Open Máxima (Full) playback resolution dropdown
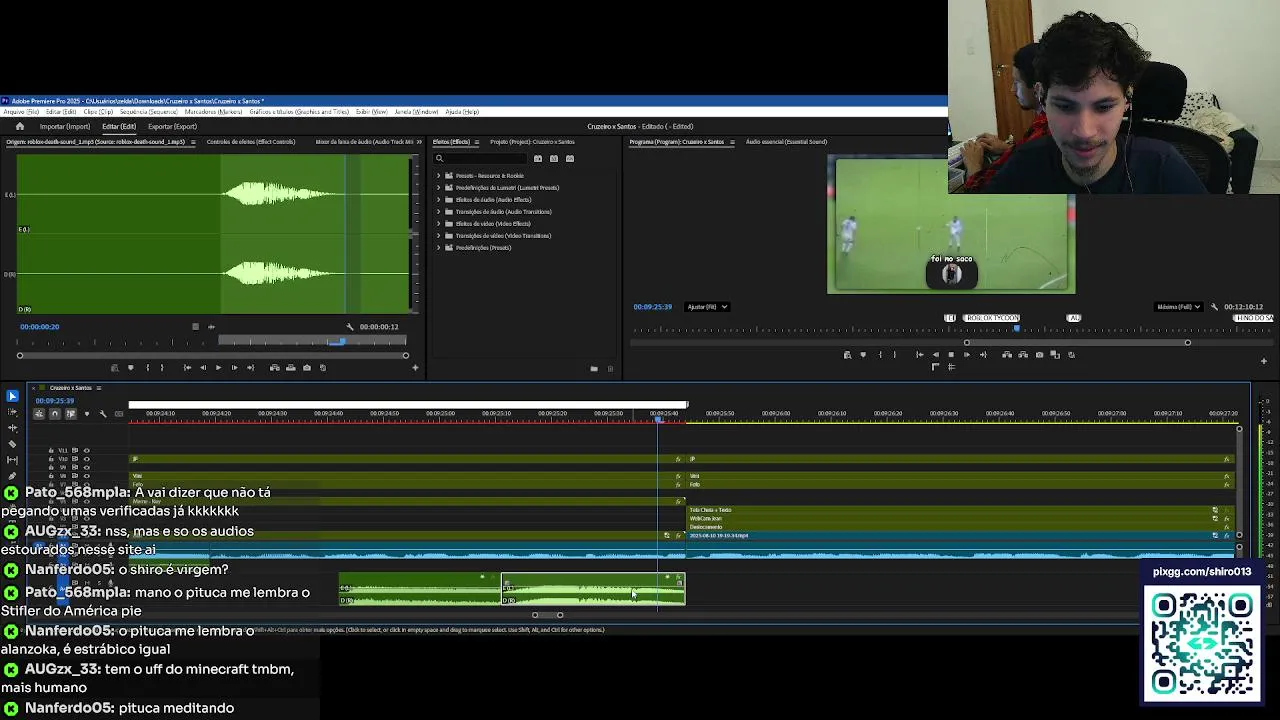 (x=1178, y=307)
